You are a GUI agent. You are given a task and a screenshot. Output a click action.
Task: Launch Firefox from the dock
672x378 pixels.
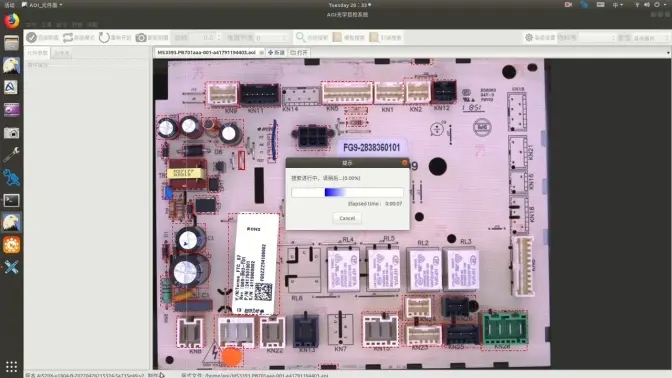pyautogui.click(x=12, y=21)
